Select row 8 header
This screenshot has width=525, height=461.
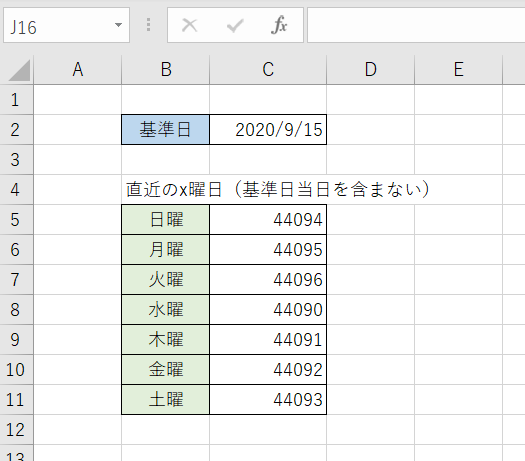(16, 310)
